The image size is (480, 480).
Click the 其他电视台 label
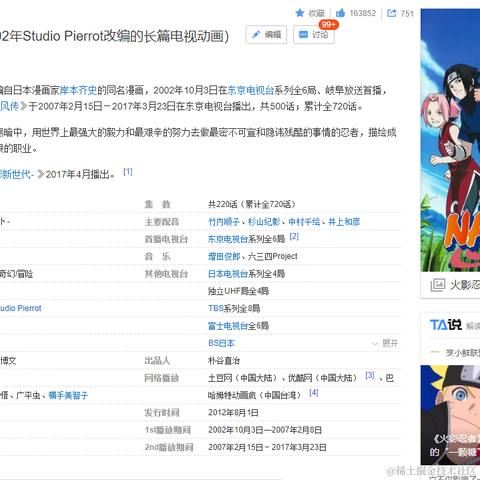(166, 274)
